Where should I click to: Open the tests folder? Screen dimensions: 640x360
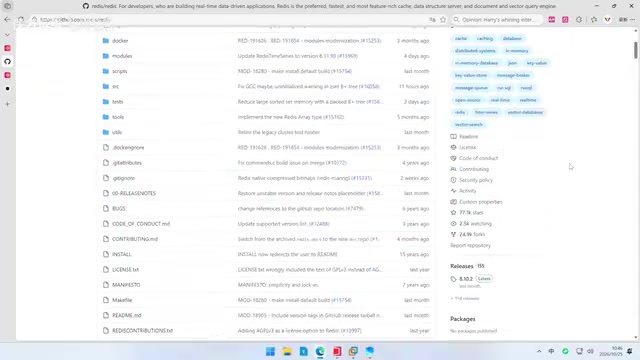(x=118, y=102)
